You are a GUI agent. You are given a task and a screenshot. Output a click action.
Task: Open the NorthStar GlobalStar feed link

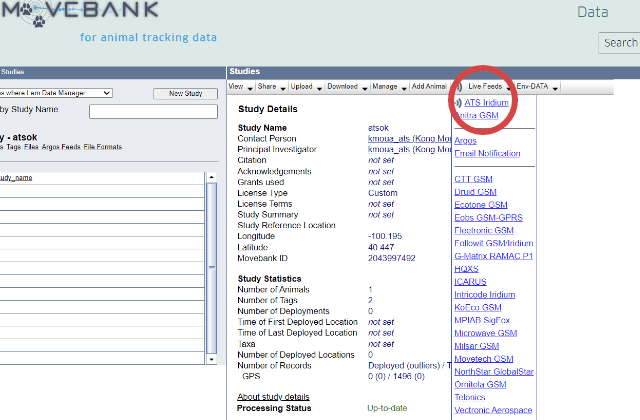(494, 372)
